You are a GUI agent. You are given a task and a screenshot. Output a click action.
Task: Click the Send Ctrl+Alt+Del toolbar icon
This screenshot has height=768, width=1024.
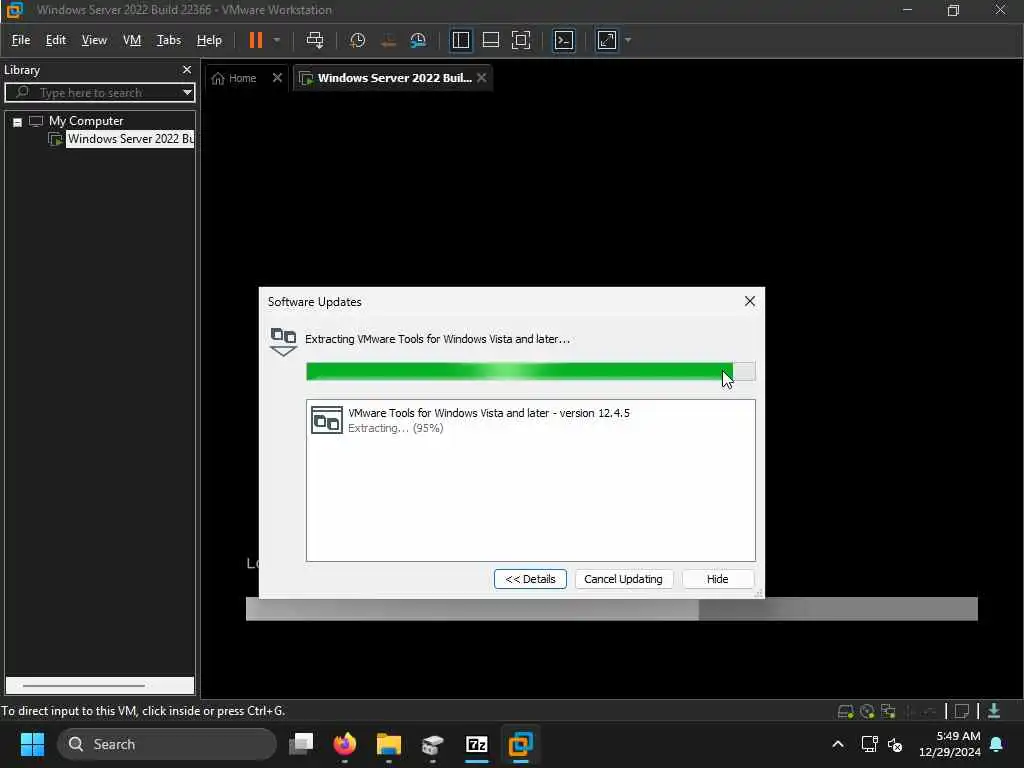click(315, 40)
